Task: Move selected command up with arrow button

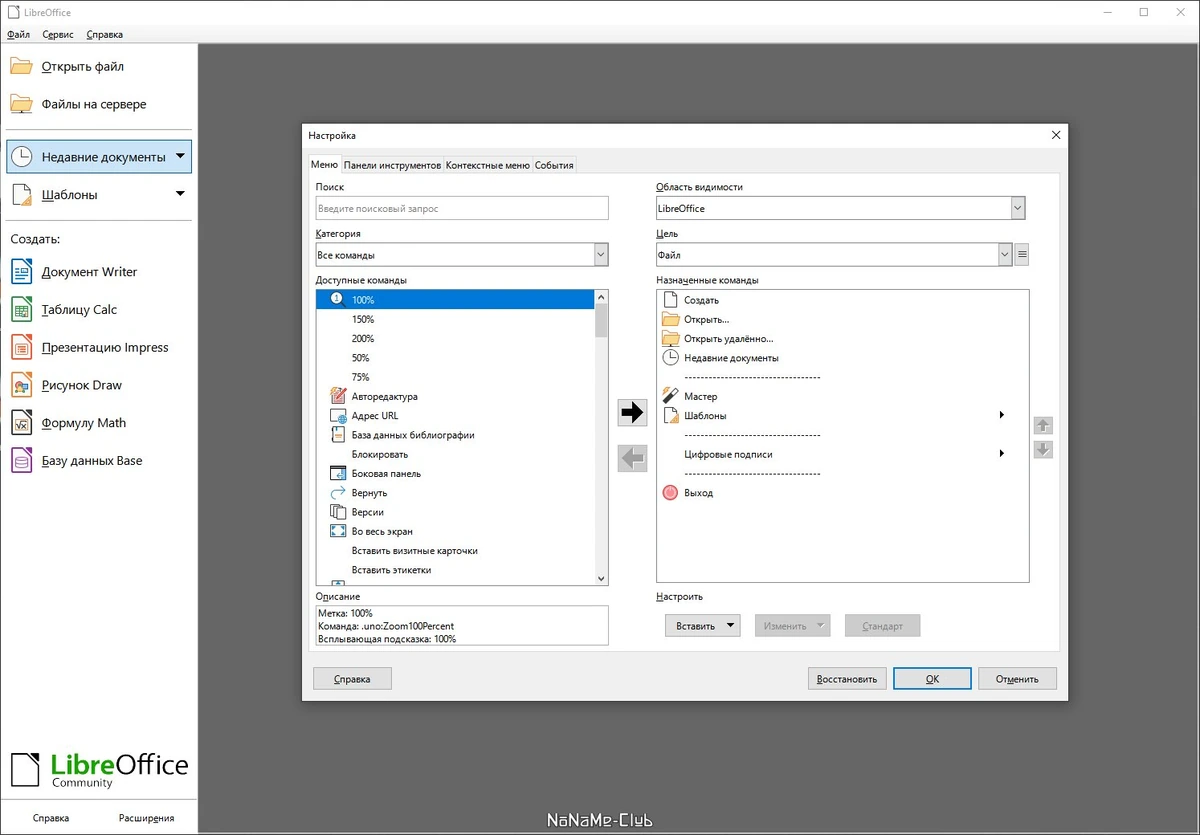Action: click(x=1043, y=426)
